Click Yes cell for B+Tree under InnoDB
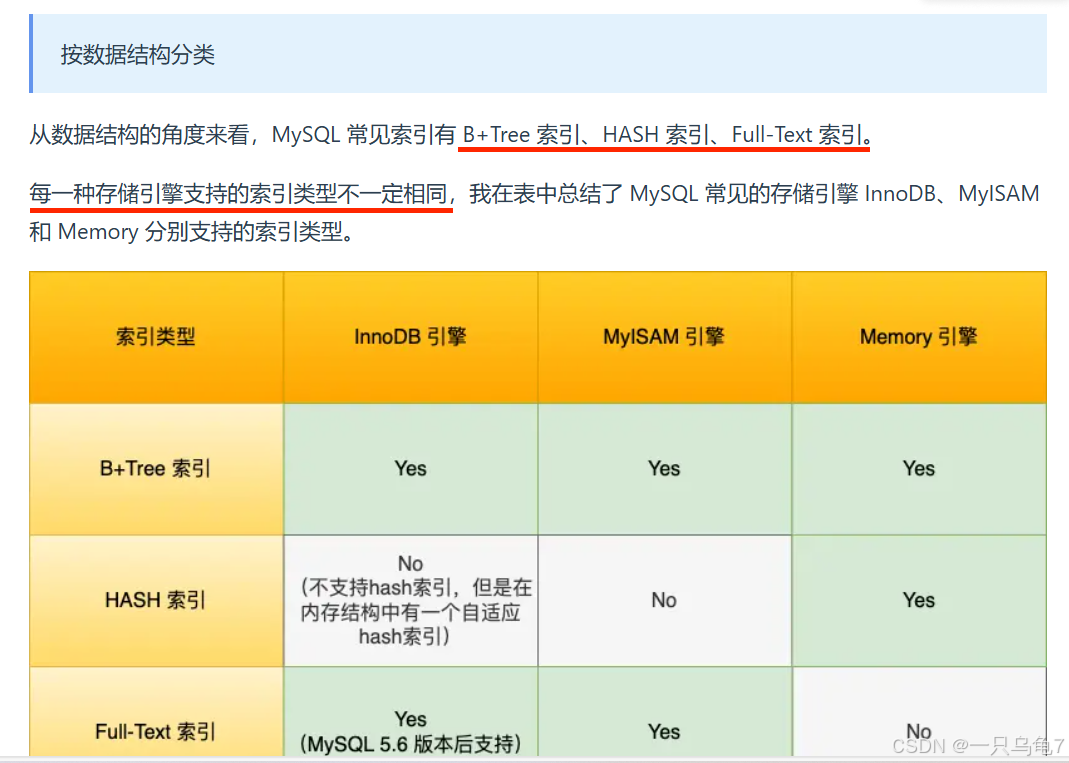The width and height of the screenshot is (1069, 763). point(410,468)
